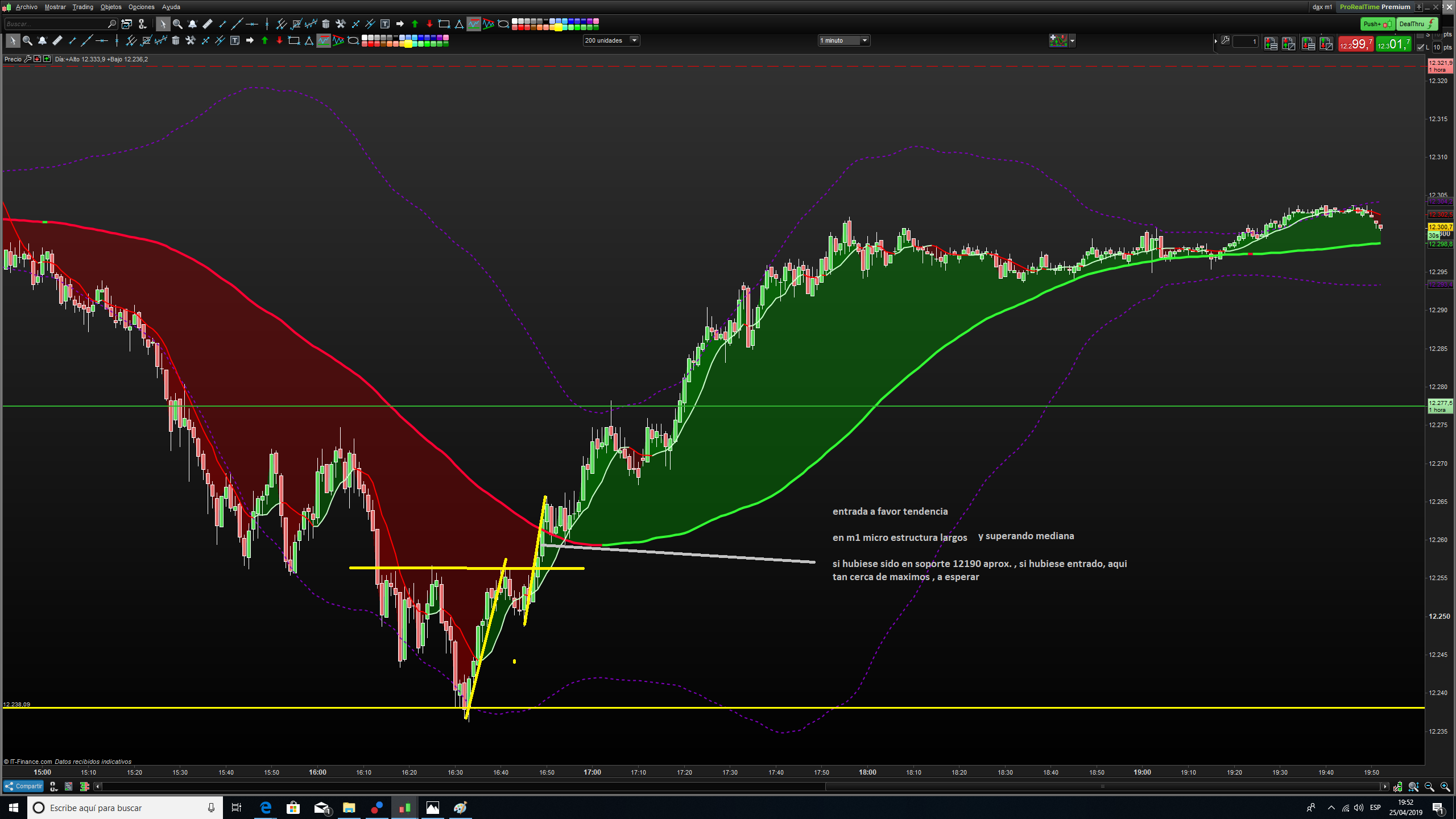The width and height of the screenshot is (1456, 819).
Task: Select the text annotation tool in second toolbar
Action: 235,40
